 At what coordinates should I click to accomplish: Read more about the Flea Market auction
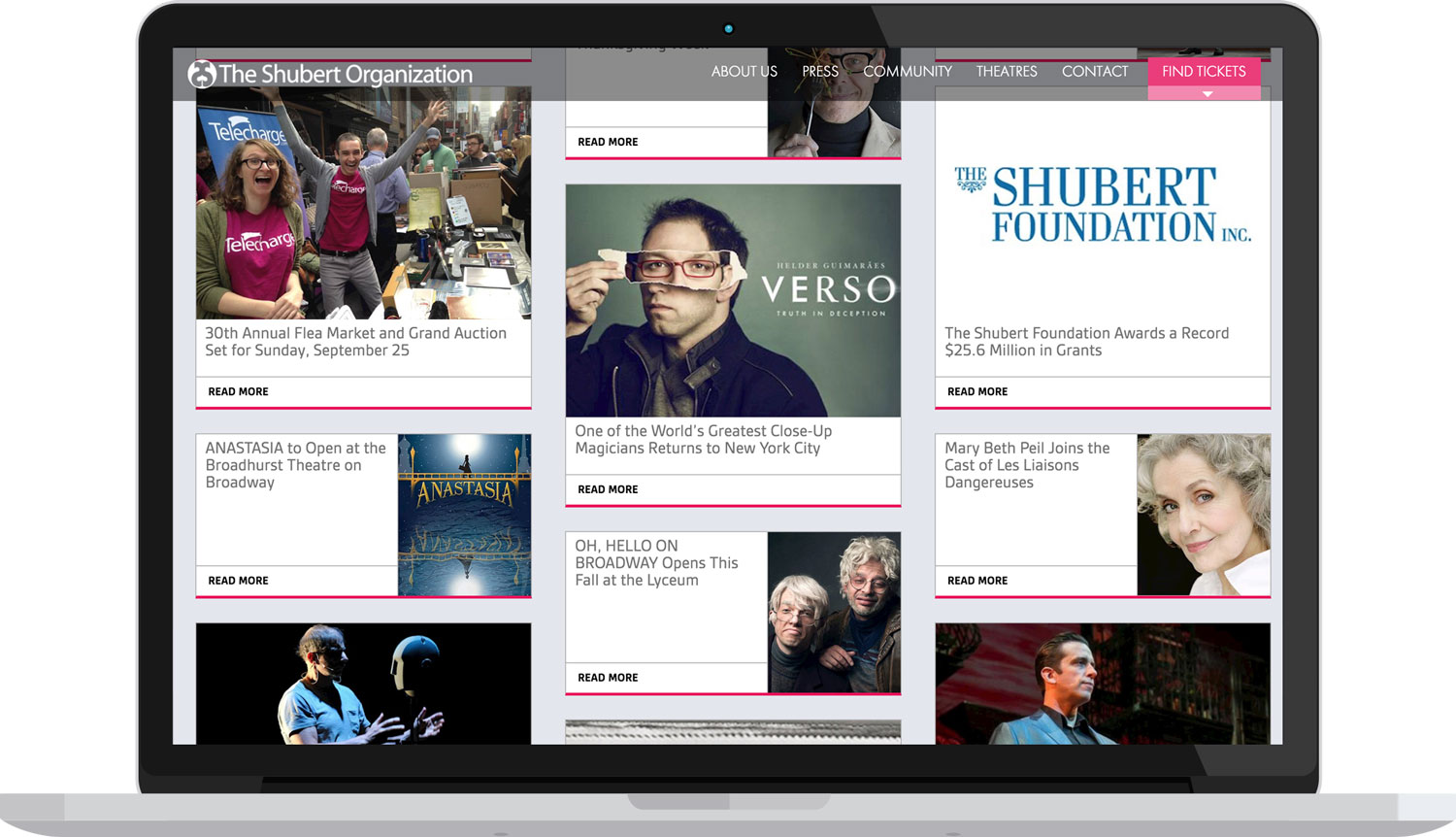(238, 391)
